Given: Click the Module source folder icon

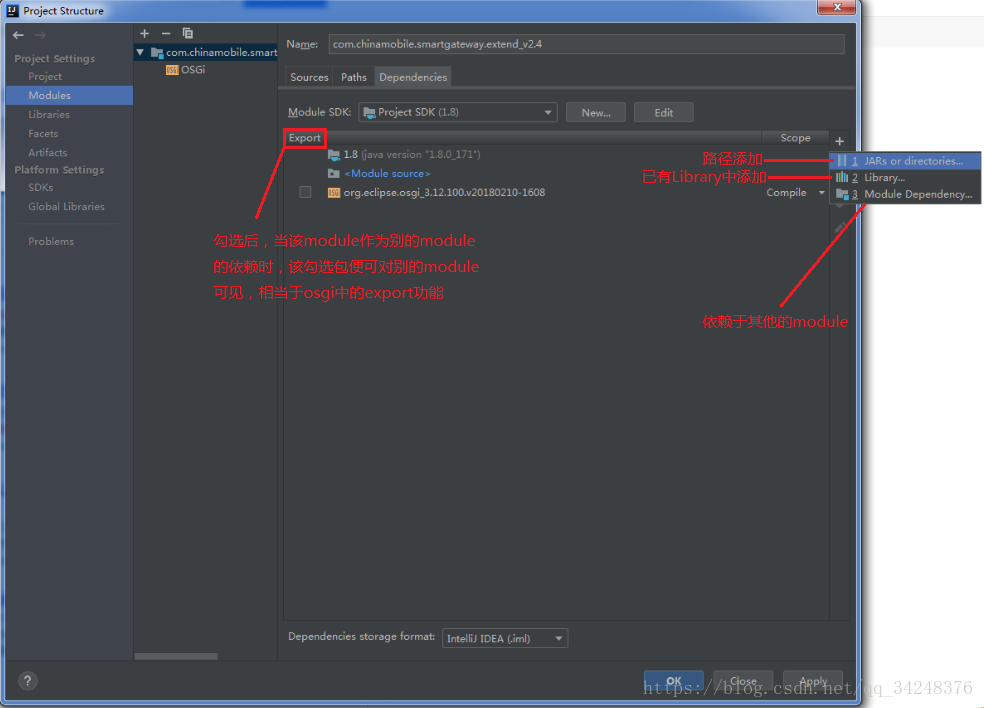Looking at the screenshot, I should click(x=334, y=173).
